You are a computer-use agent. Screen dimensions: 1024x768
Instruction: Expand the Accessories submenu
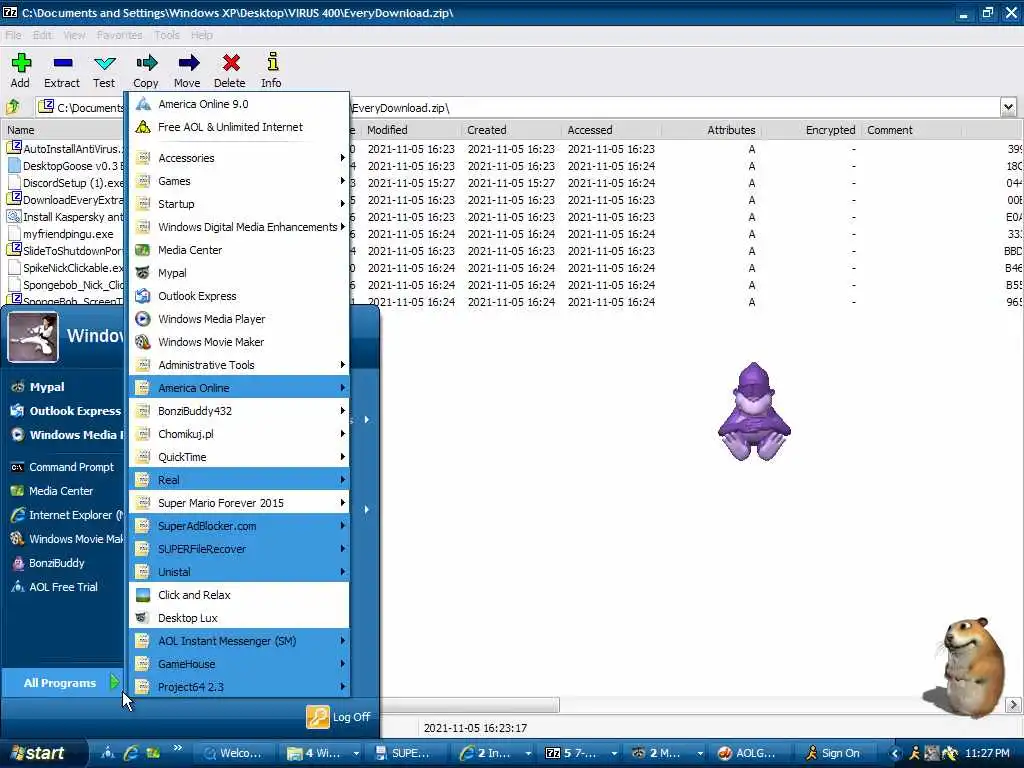click(x=240, y=157)
